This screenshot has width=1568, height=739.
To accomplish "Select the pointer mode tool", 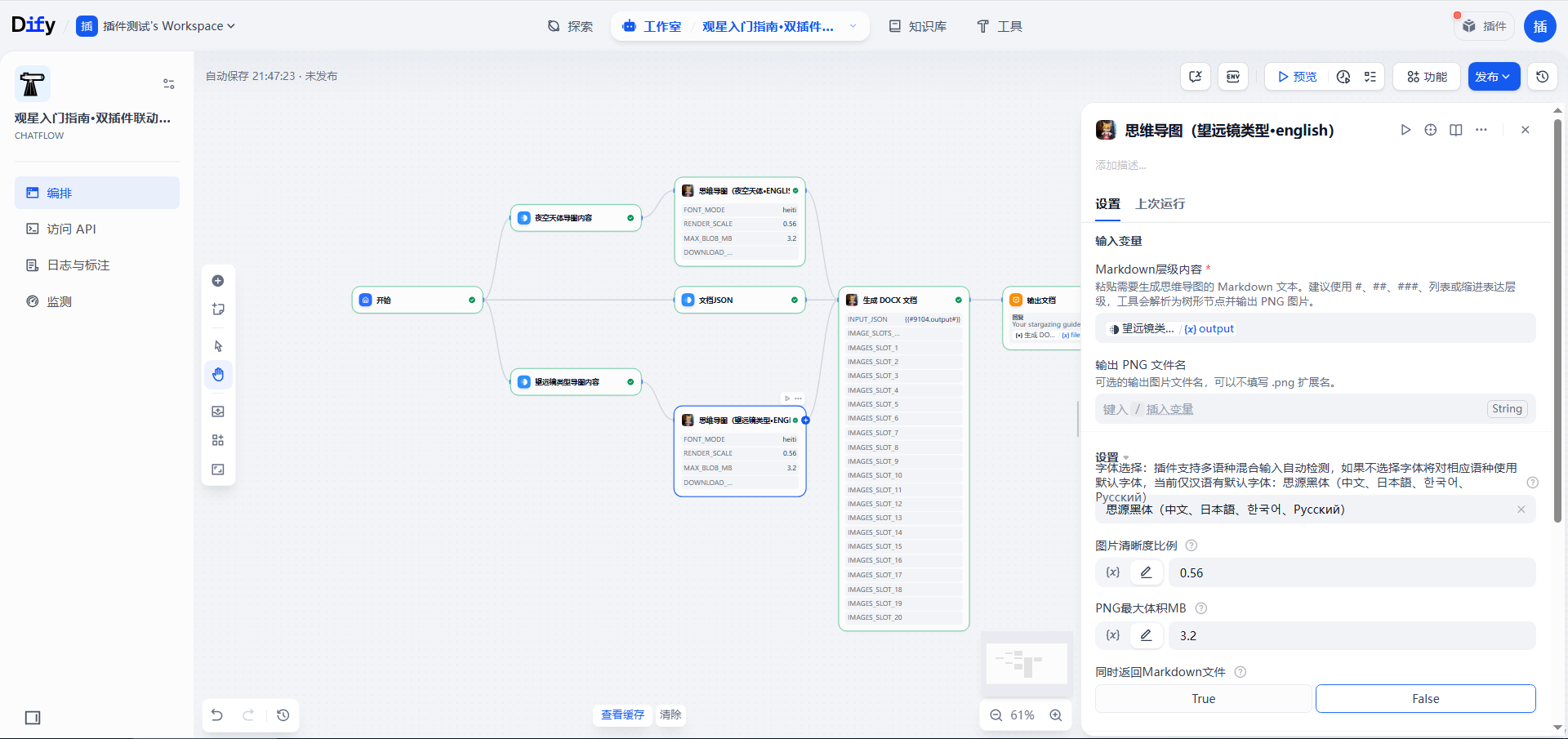I will click(218, 346).
